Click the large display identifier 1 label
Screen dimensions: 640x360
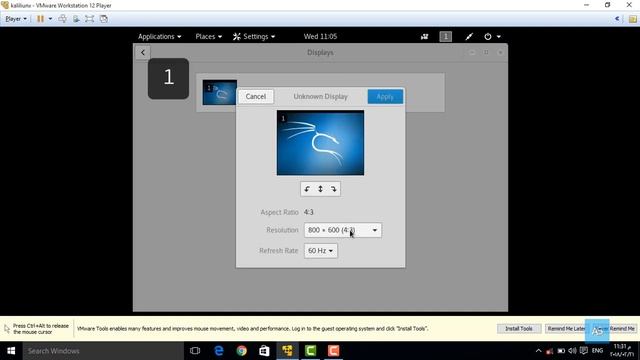169,78
